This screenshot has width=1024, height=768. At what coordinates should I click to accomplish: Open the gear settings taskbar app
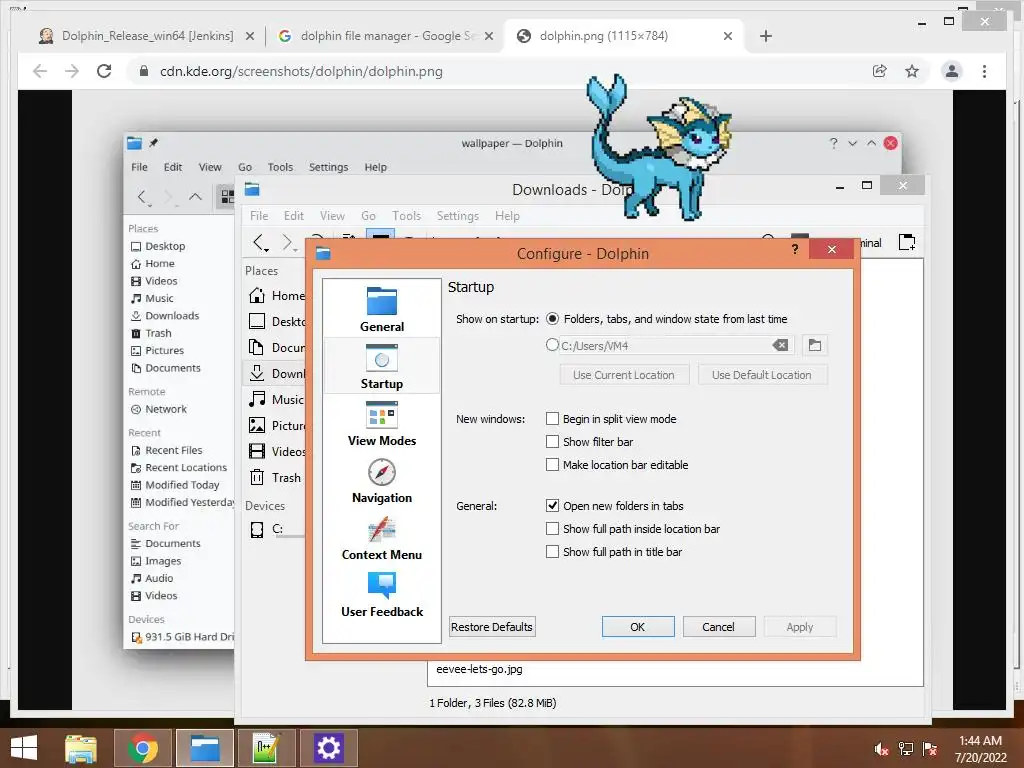(x=328, y=748)
